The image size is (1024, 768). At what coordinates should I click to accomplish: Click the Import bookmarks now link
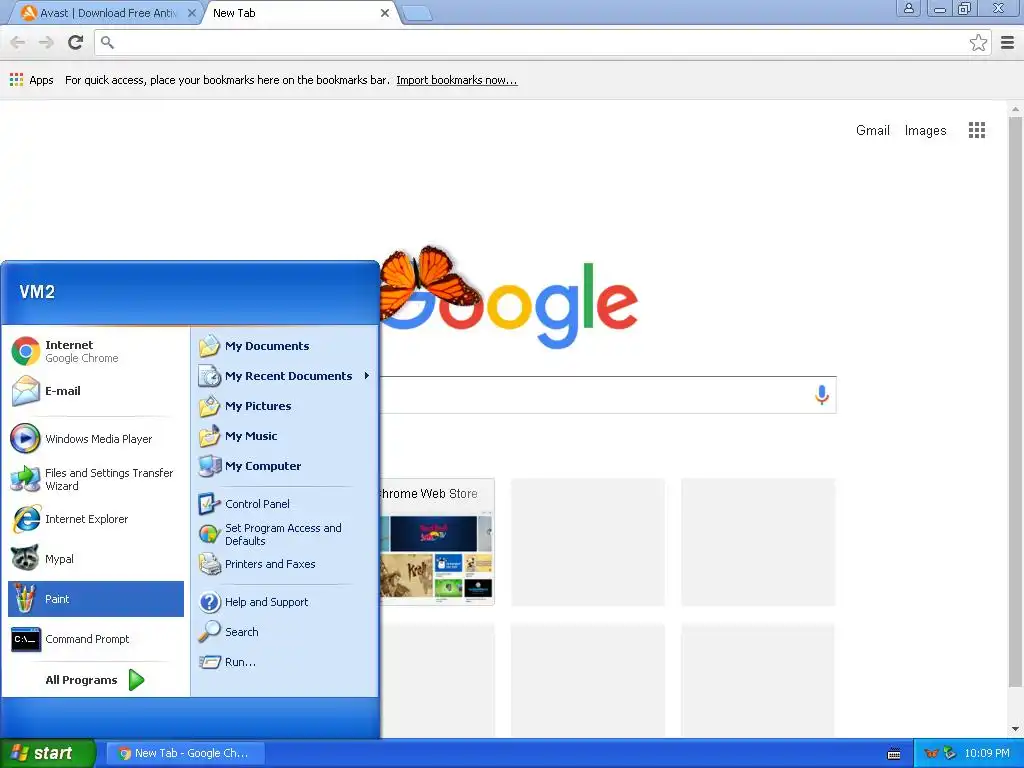(x=456, y=80)
